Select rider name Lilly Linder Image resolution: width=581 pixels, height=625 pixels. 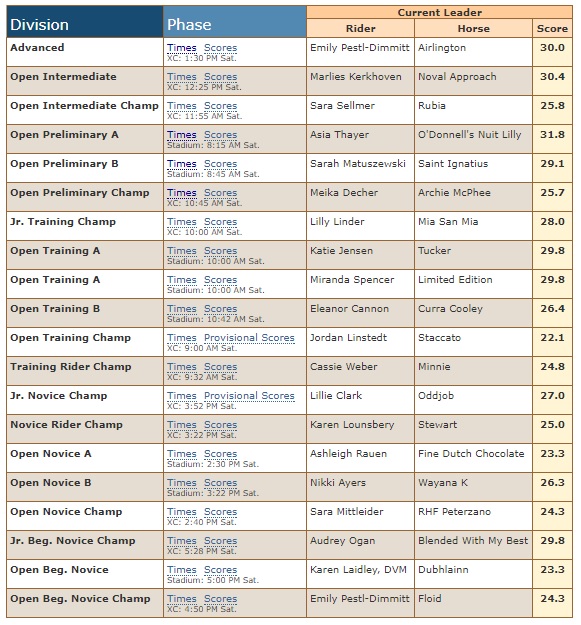[337, 222]
